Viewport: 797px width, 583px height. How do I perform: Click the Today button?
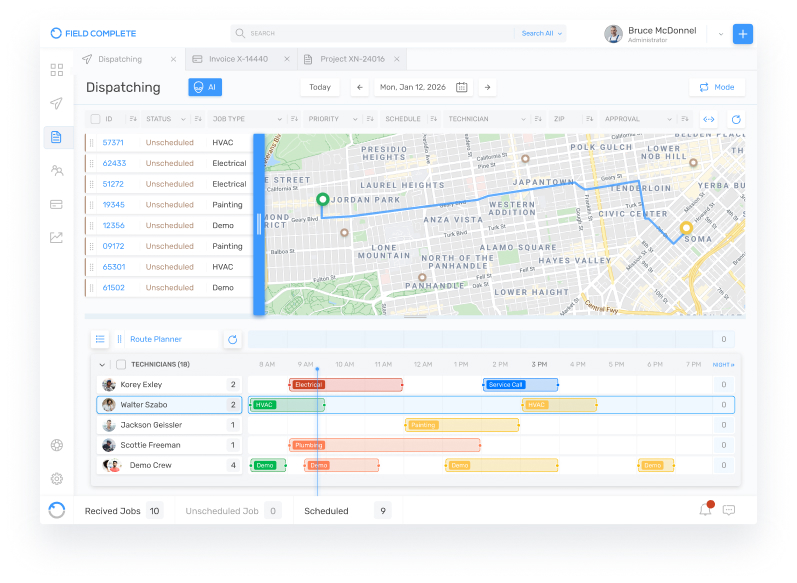(x=320, y=87)
